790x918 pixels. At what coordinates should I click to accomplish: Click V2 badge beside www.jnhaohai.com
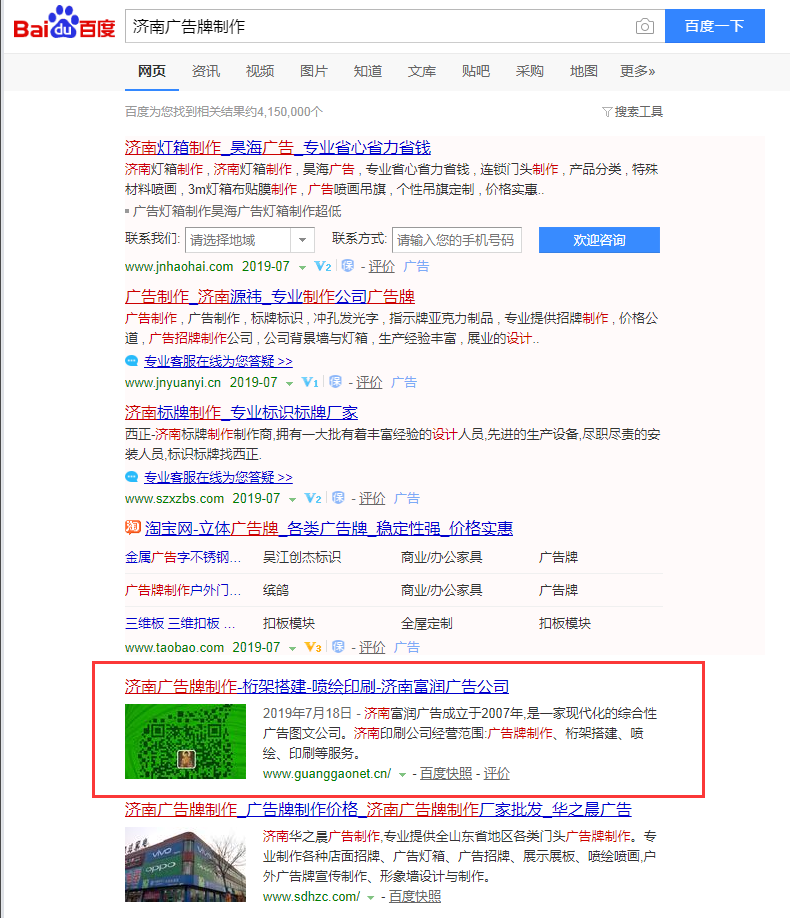322,267
